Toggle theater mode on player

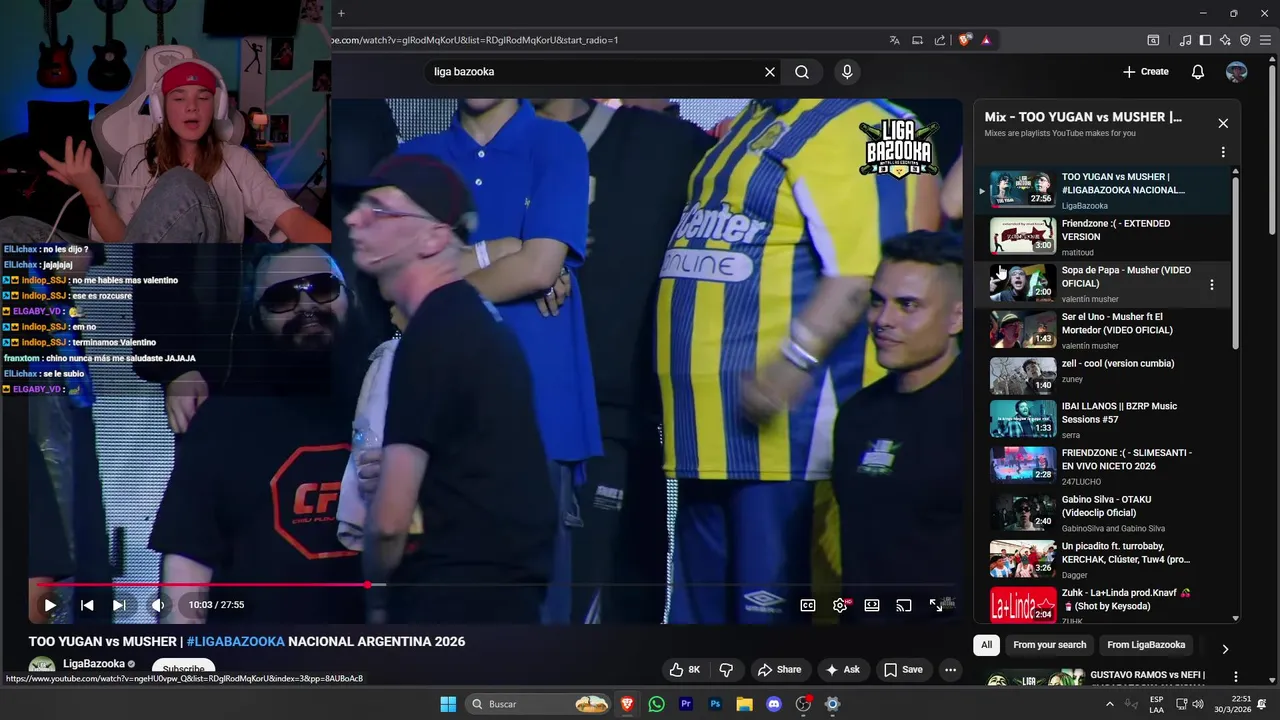pyautogui.click(x=872, y=605)
